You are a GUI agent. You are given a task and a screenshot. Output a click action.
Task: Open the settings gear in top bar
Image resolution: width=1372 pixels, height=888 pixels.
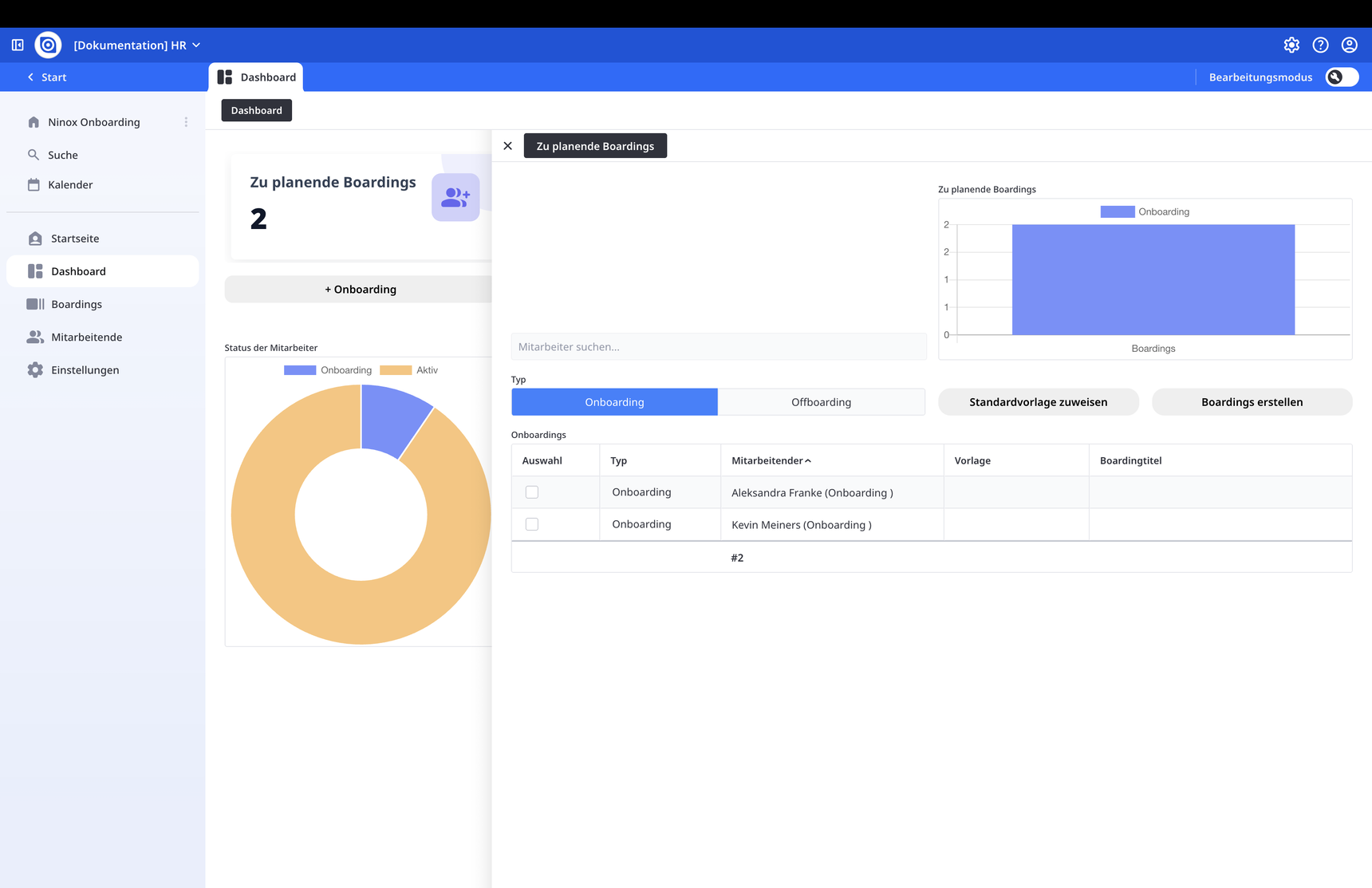pos(1291,45)
